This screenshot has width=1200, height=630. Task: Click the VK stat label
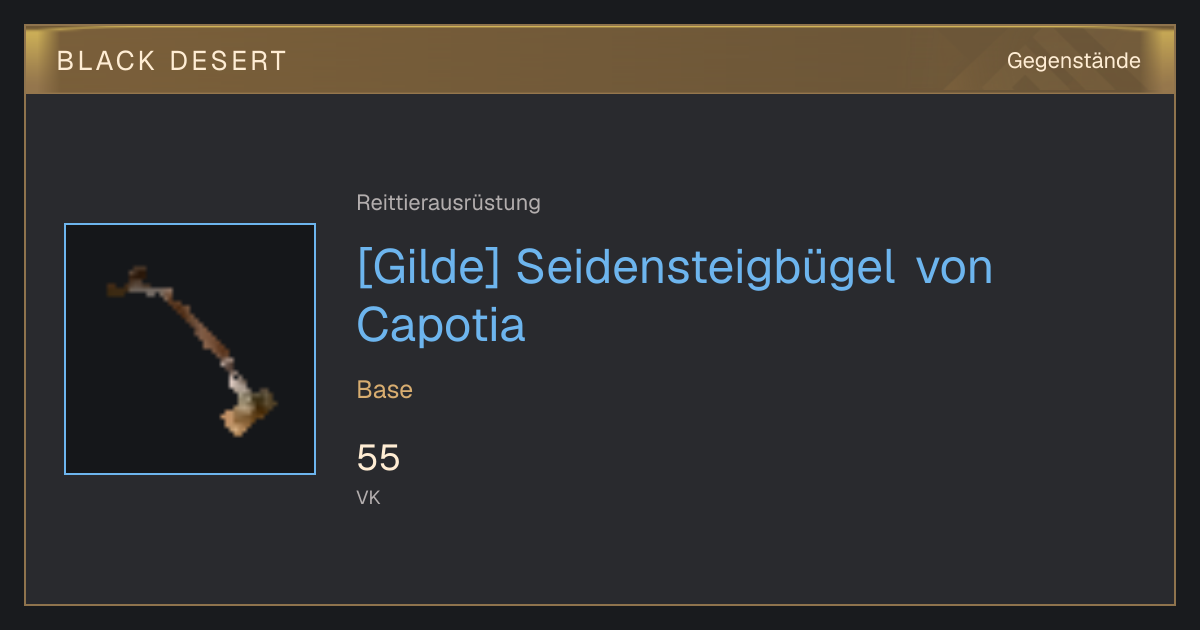coord(368,498)
